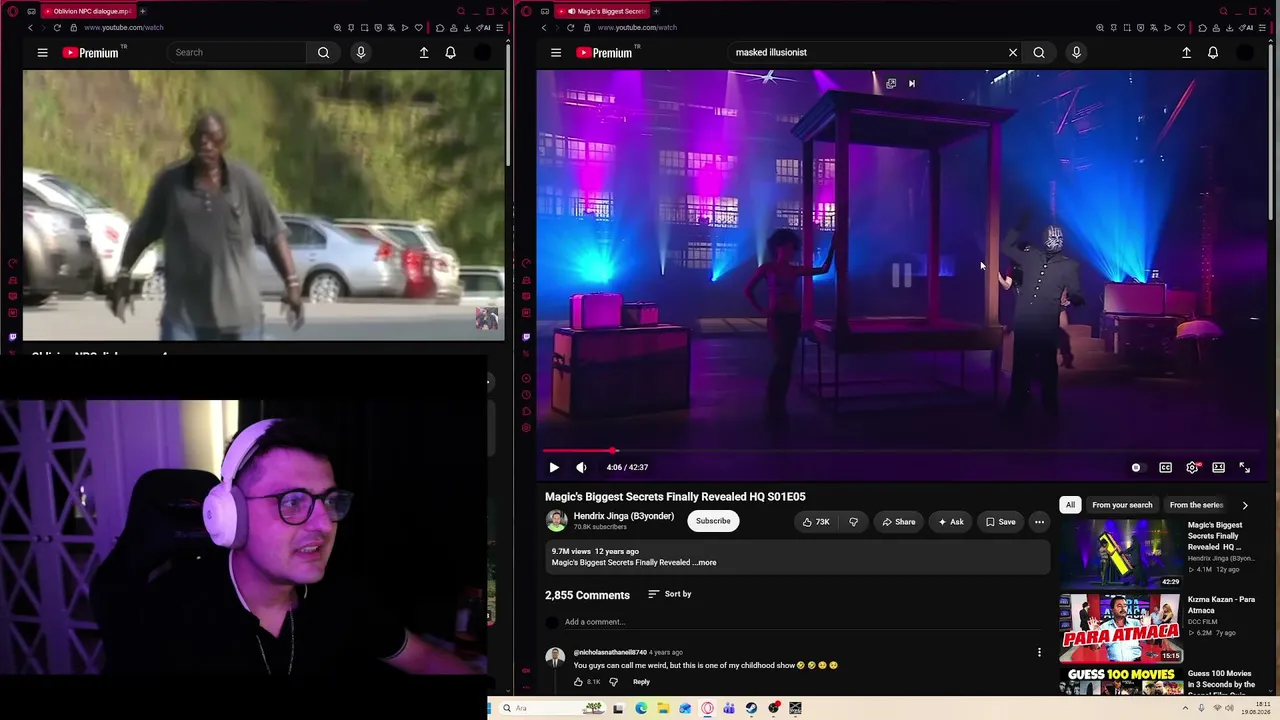
Task: Show more filter chips with the right arrow
Action: (1245, 505)
